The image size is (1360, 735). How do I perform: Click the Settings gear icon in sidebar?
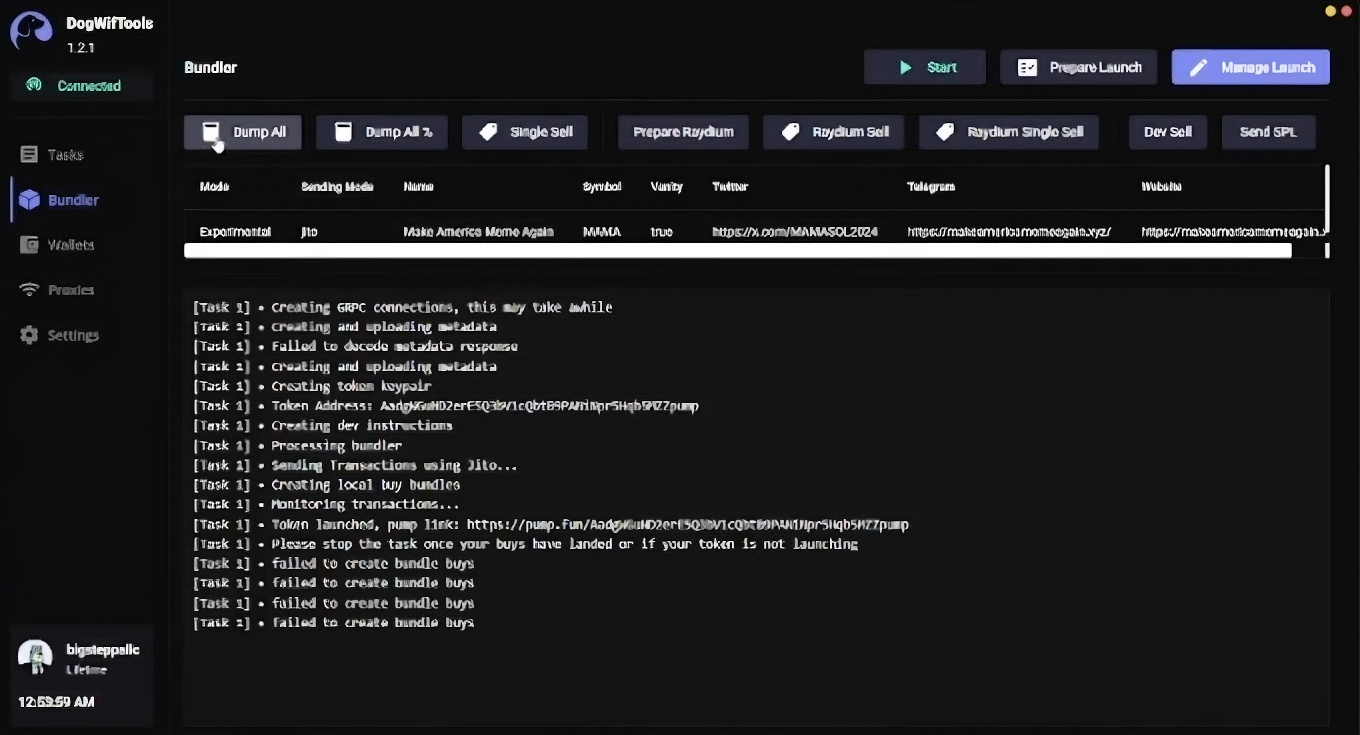[x=29, y=334]
